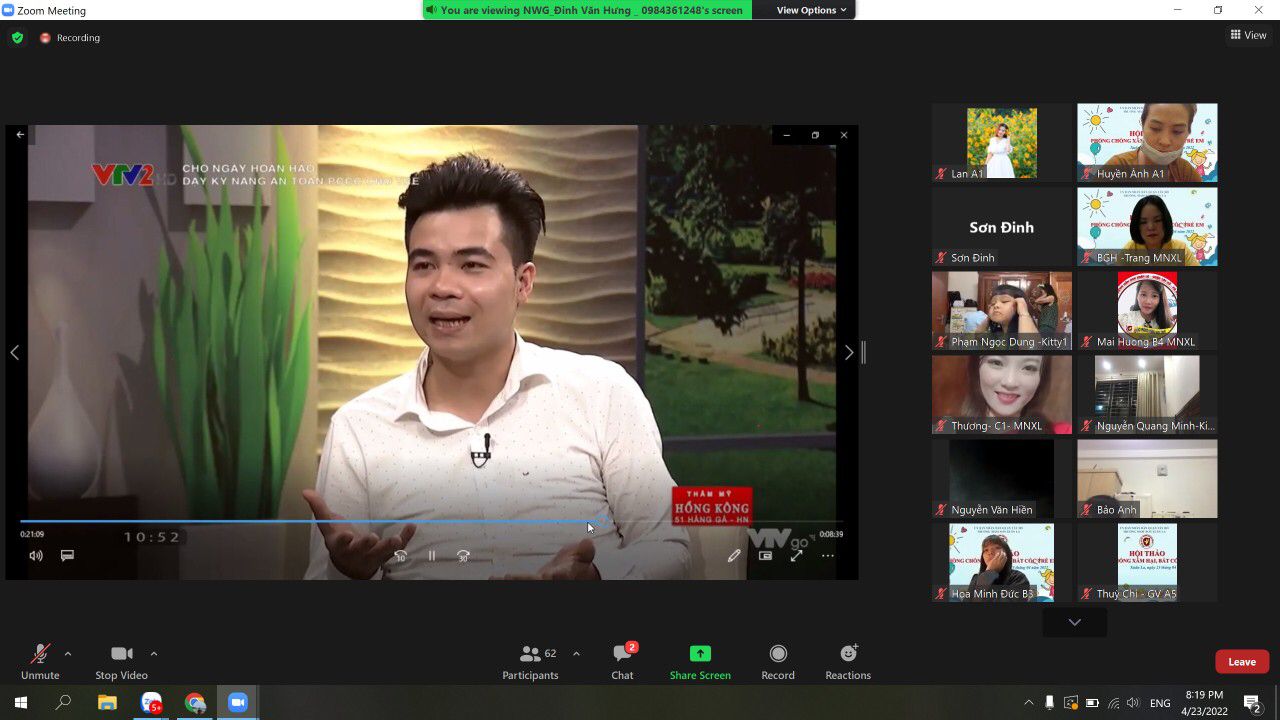Mute the shared video player volume
The height and width of the screenshot is (720, 1280).
point(36,556)
